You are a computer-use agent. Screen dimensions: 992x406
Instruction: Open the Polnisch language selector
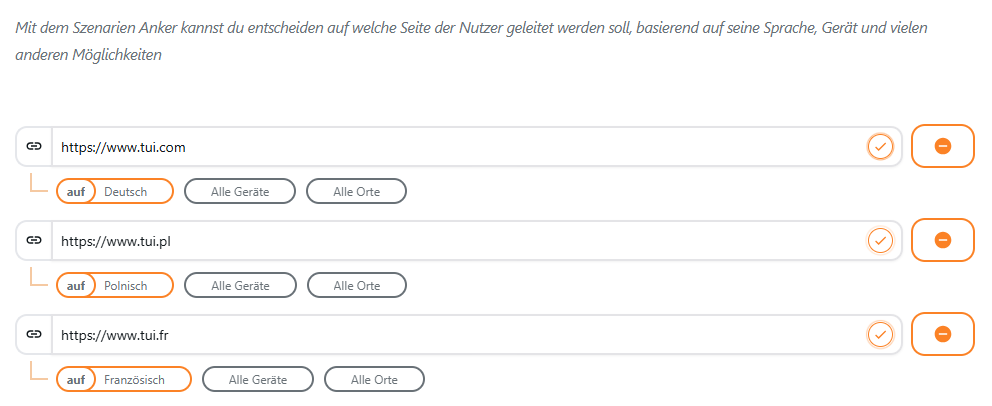coord(132,286)
